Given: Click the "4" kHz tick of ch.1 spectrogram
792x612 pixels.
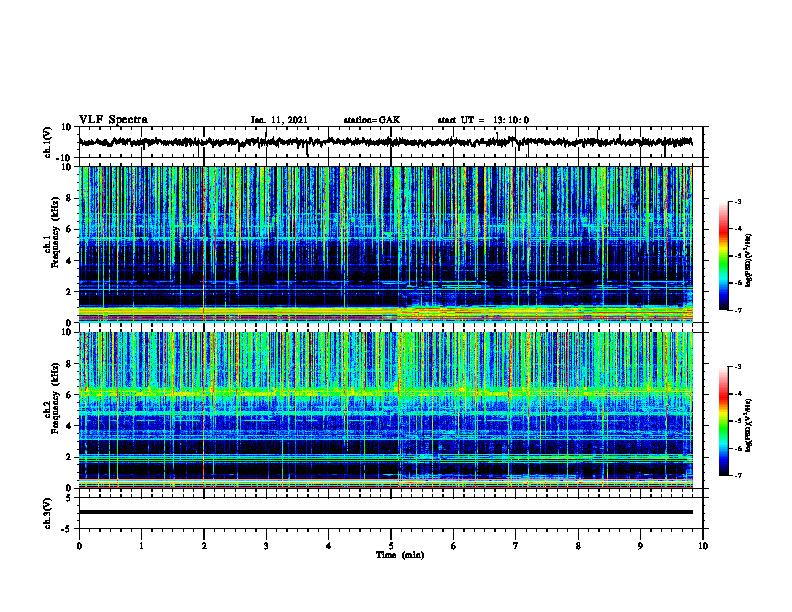Looking at the screenshot, I should [69, 261].
